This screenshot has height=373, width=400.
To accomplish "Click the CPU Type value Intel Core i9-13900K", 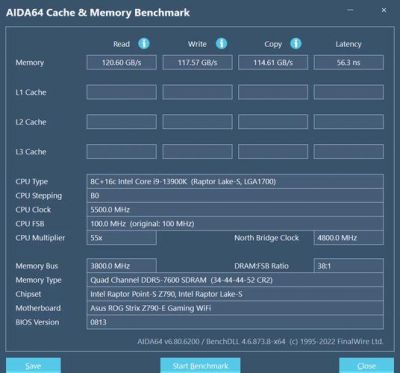I will (235, 182).
